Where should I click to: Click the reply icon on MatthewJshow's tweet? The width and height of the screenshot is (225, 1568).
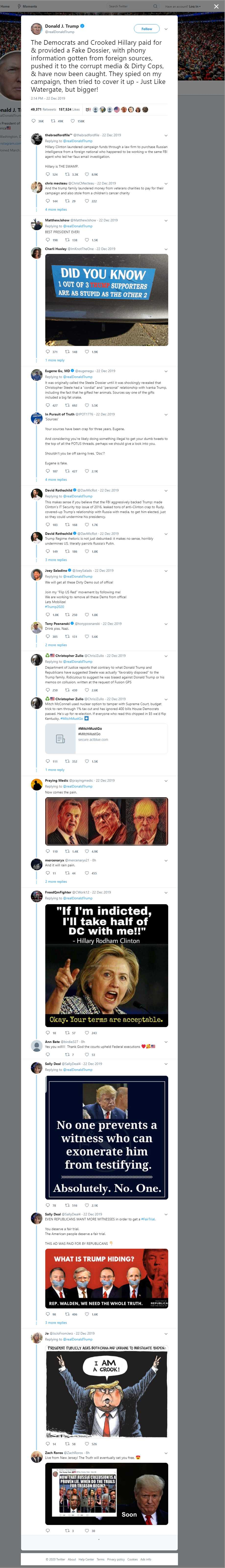click(x=47, y=240)
